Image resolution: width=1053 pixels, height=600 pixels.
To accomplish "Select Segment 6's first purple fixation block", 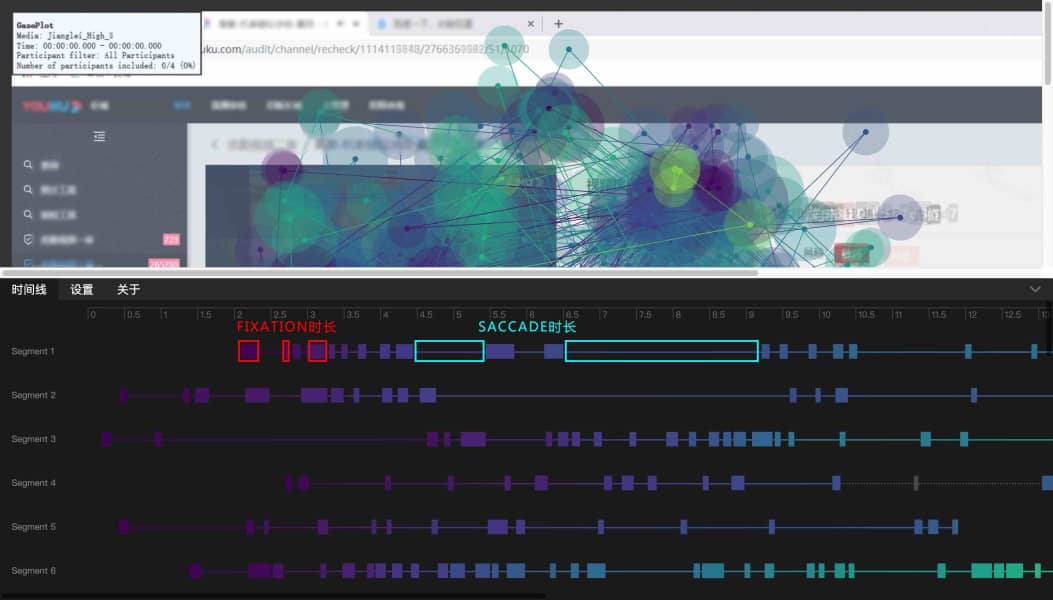I will pos(195,571).
